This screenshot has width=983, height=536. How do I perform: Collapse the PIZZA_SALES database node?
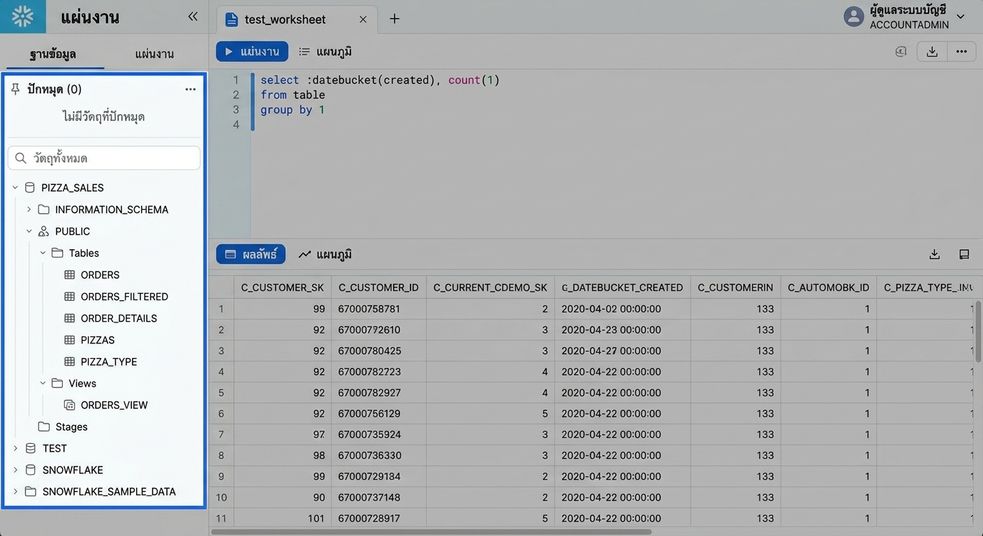pyautogui.click(x=15, y=187)
